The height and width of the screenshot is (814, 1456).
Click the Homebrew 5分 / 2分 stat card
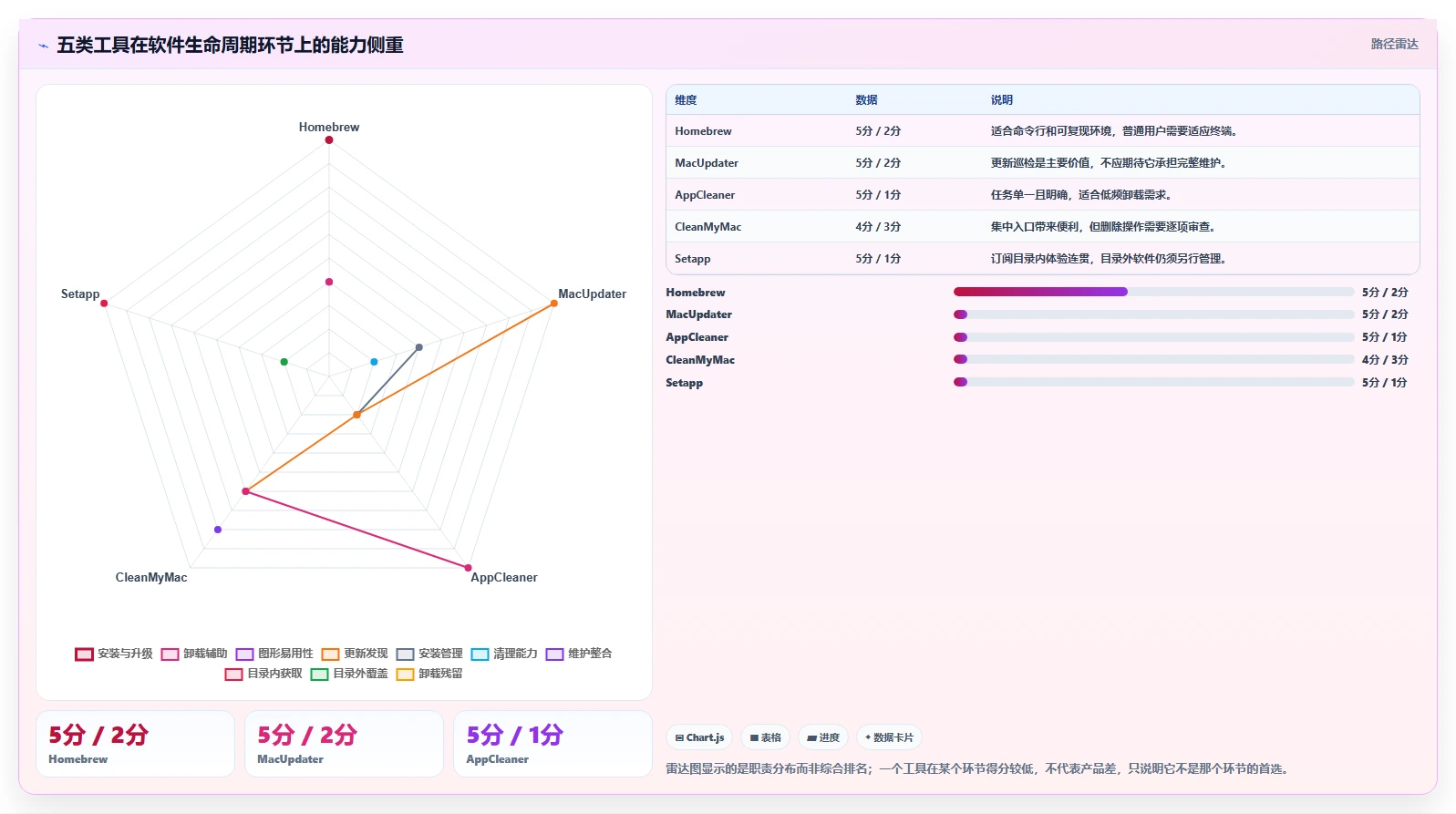[135, 744]
